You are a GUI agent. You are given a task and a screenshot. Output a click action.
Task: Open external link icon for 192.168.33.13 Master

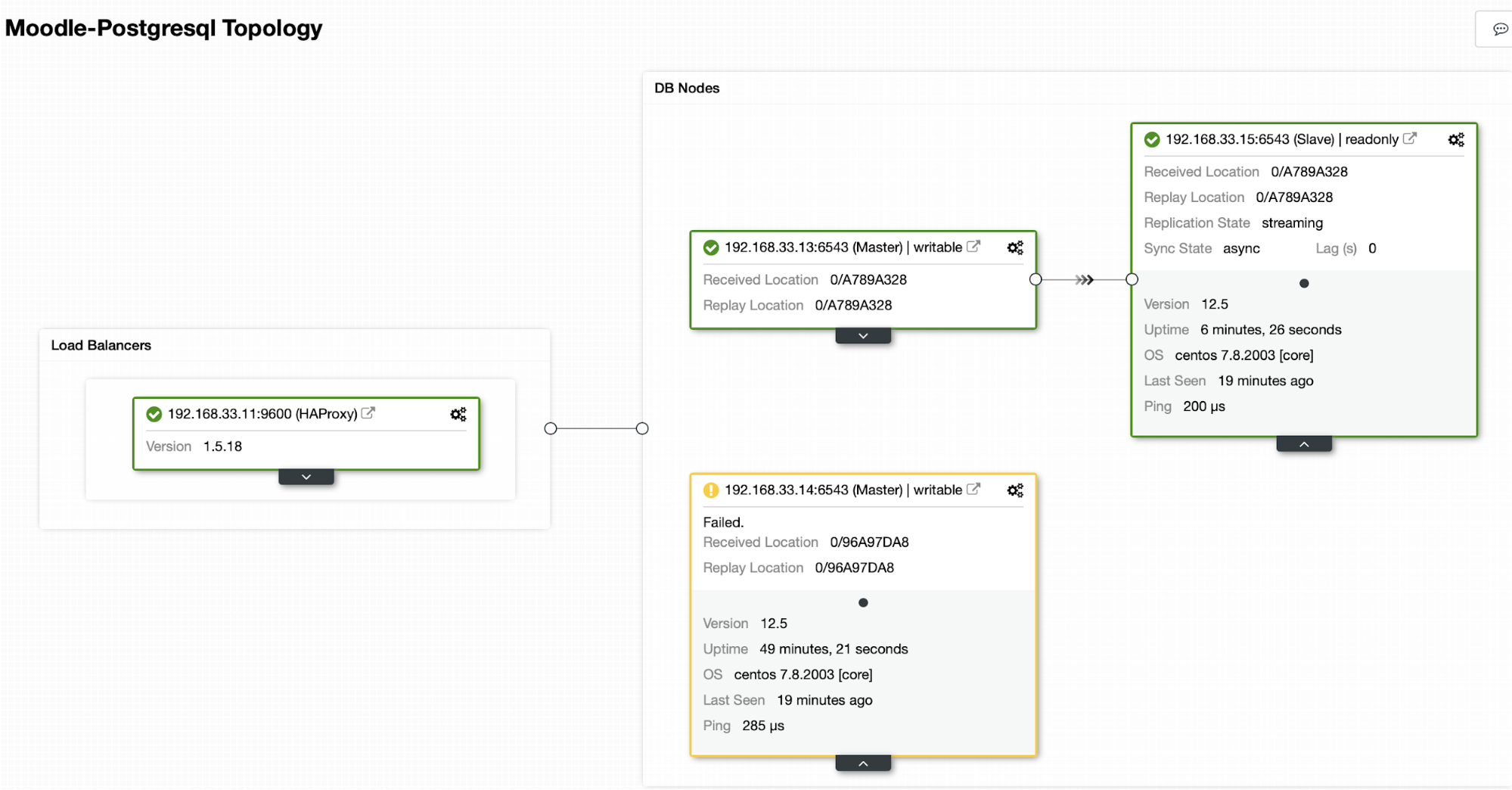pos(973,247)
